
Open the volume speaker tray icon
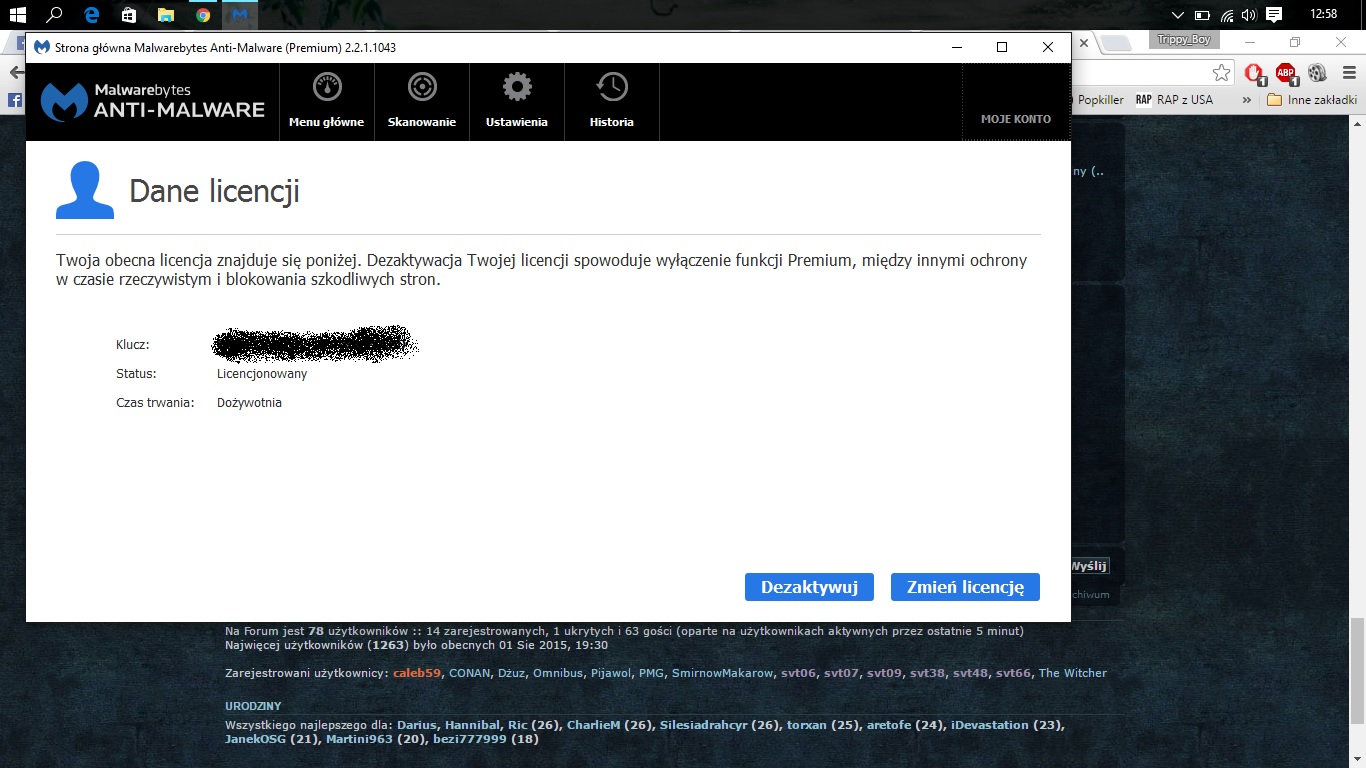click(1250, 15)
